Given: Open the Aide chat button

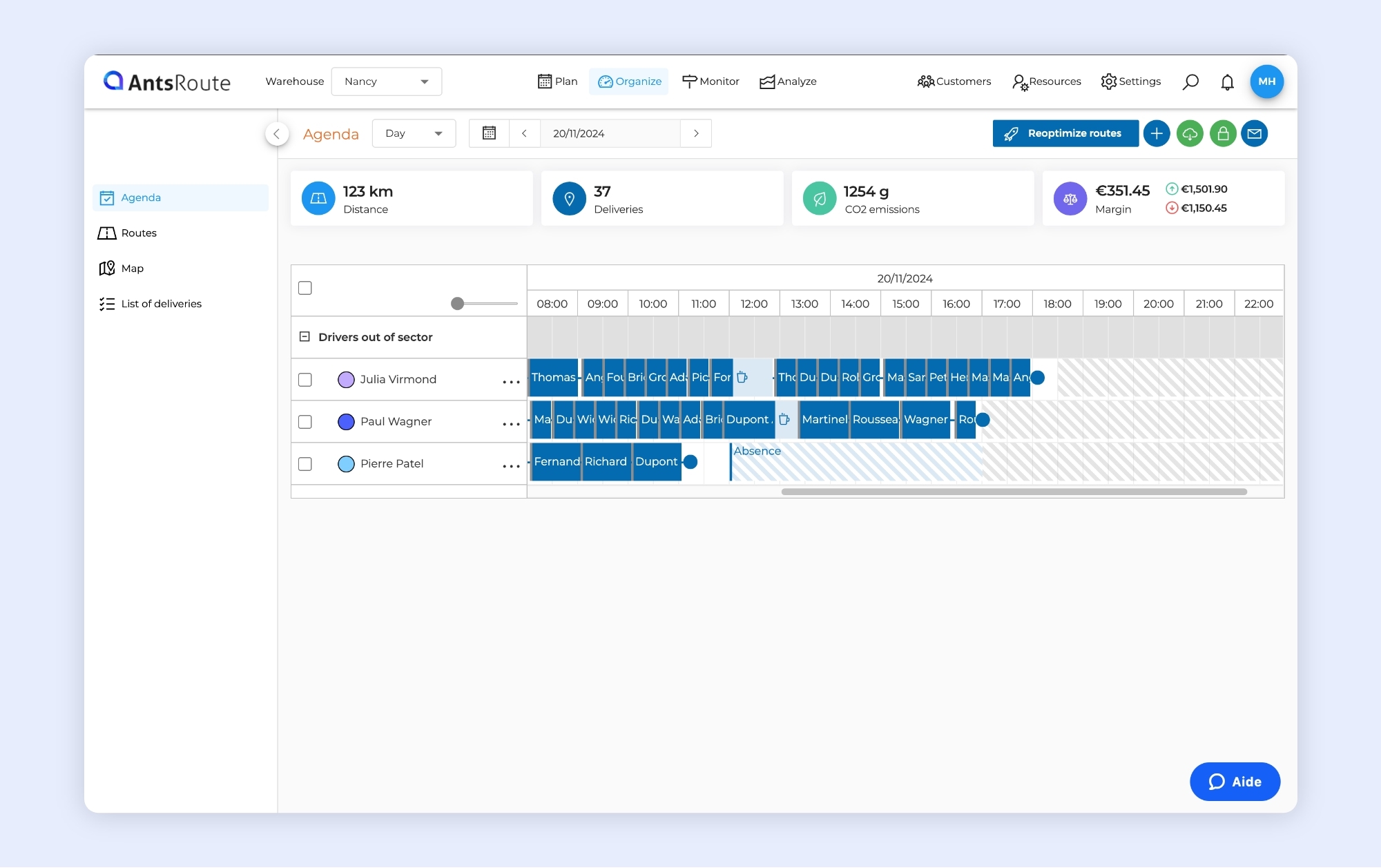Looking at the screenshot, I should (x=1235, y=782).
